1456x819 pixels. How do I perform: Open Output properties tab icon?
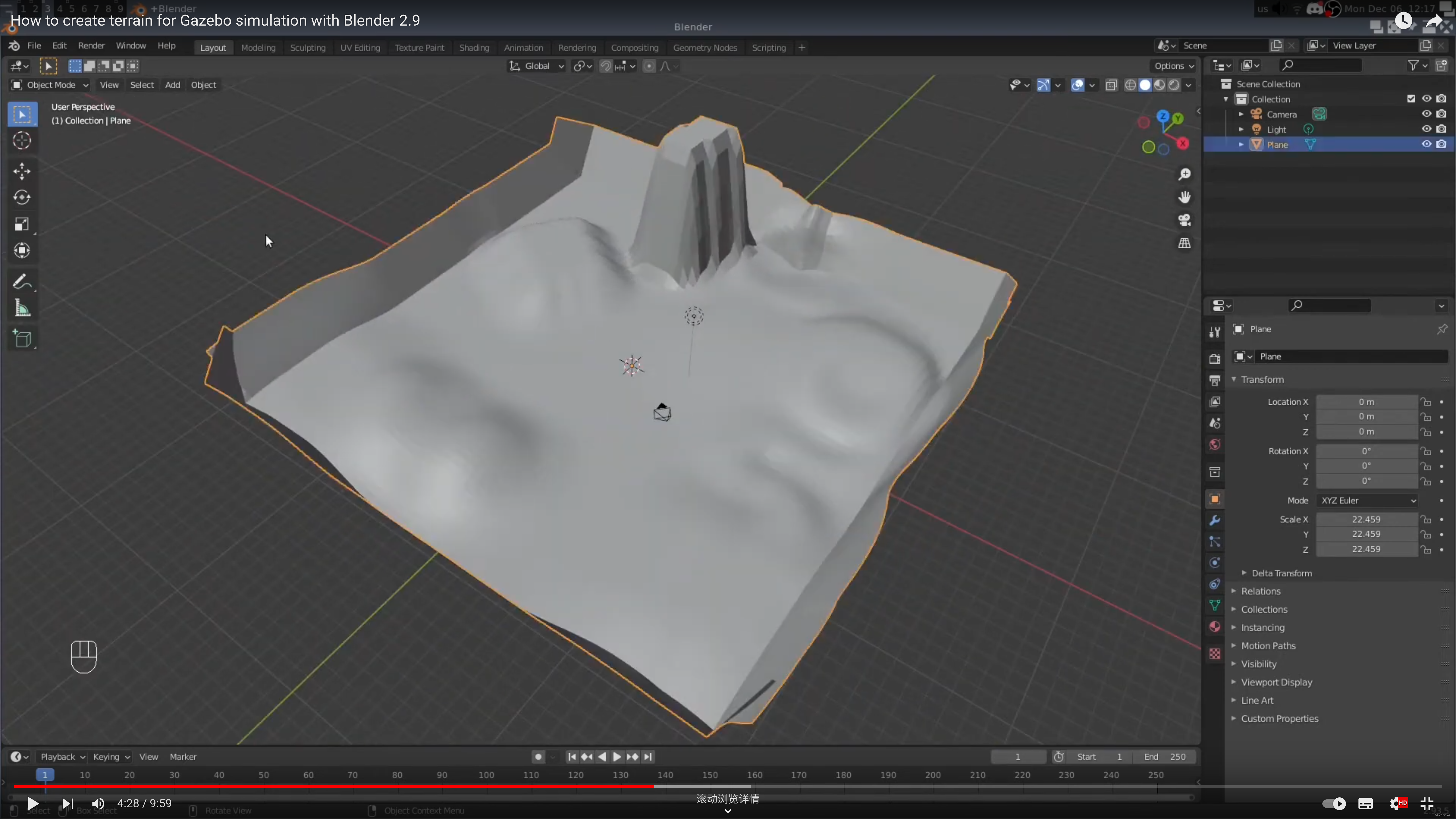pos(1215,380)
